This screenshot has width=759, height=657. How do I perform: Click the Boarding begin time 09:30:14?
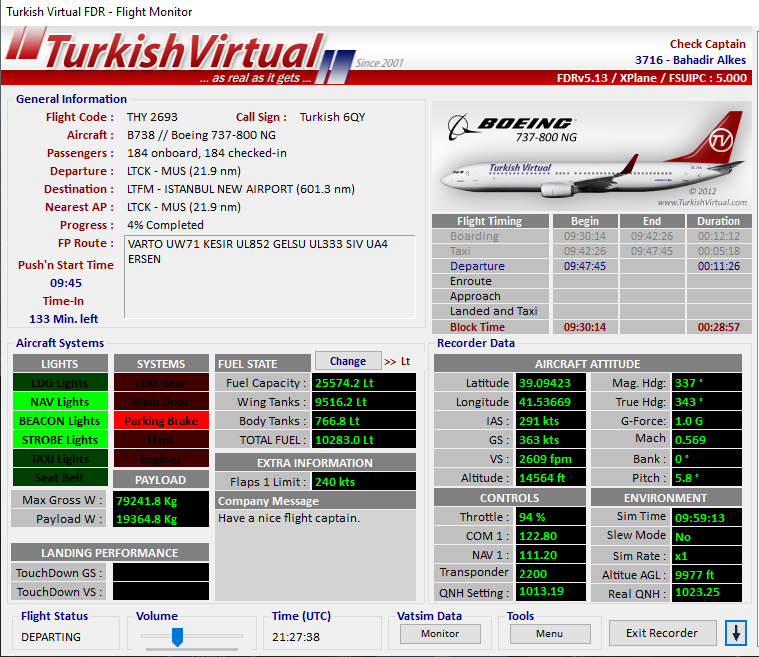[585, 236]
